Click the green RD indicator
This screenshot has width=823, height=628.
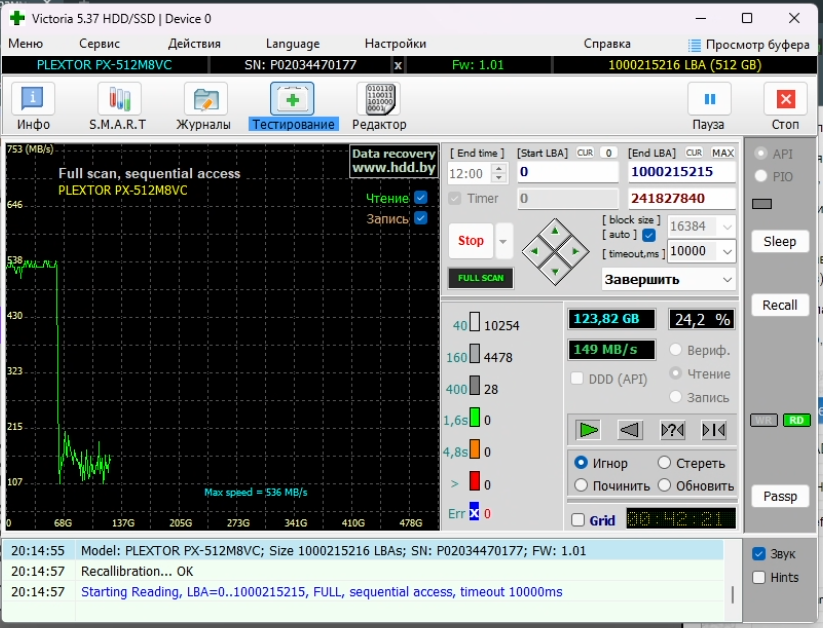tap(797, 420)
